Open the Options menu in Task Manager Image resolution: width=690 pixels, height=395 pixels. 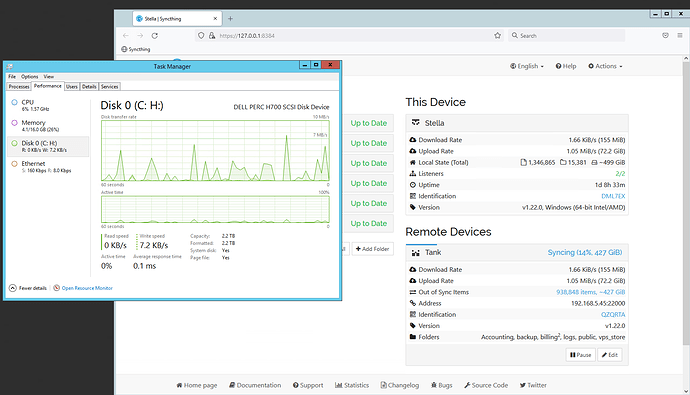[x=29, y=77]
